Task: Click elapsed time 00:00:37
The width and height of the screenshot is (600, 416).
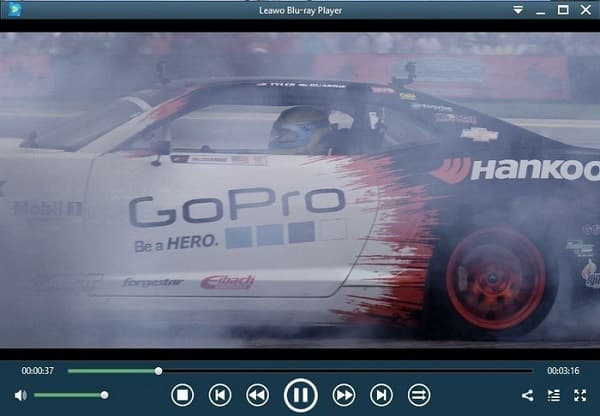Action: pos(38,370)
